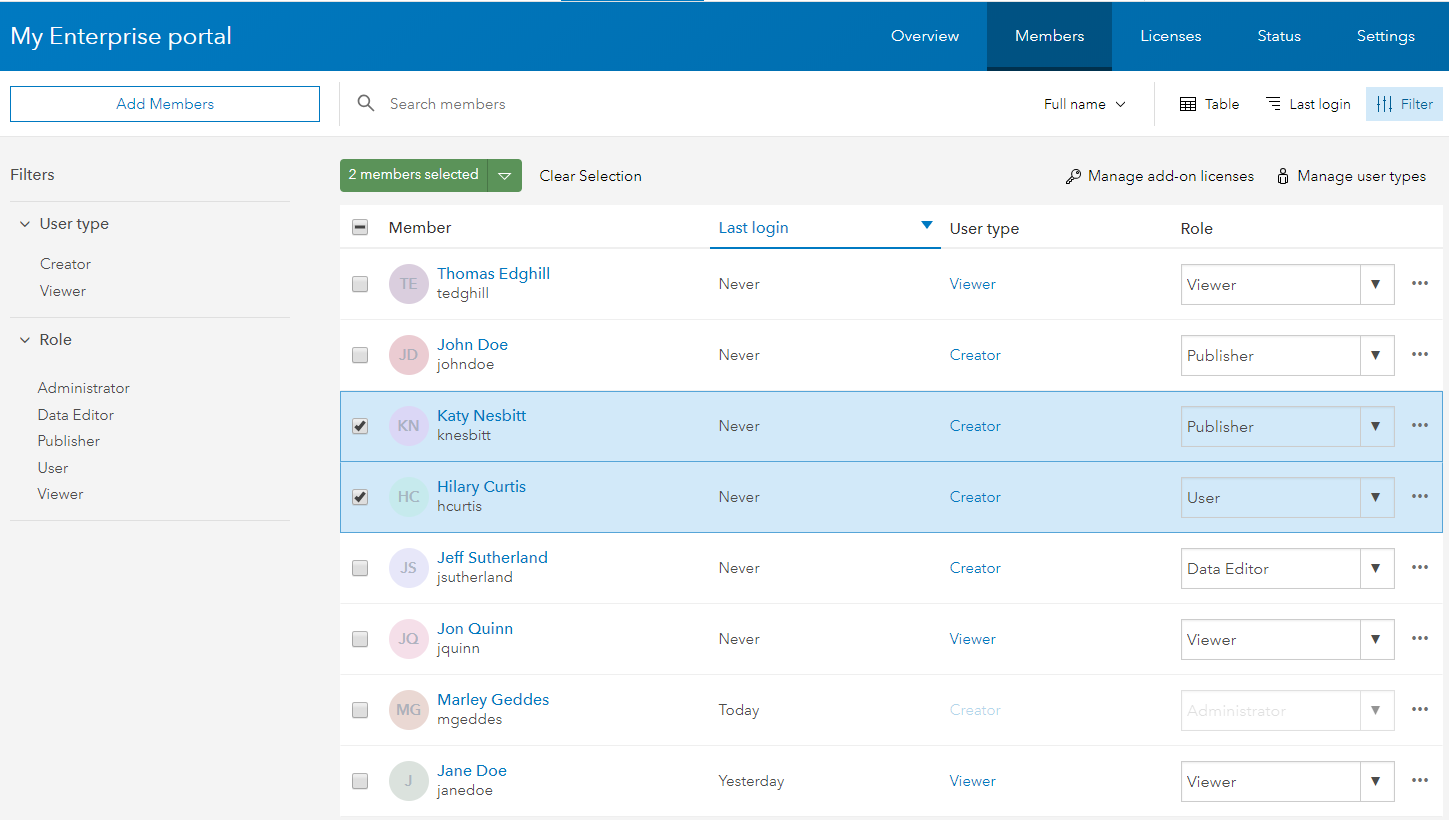Click the Clear Selection link
Viewport: 1449px width, 820px height.
[x=590, y=175]
